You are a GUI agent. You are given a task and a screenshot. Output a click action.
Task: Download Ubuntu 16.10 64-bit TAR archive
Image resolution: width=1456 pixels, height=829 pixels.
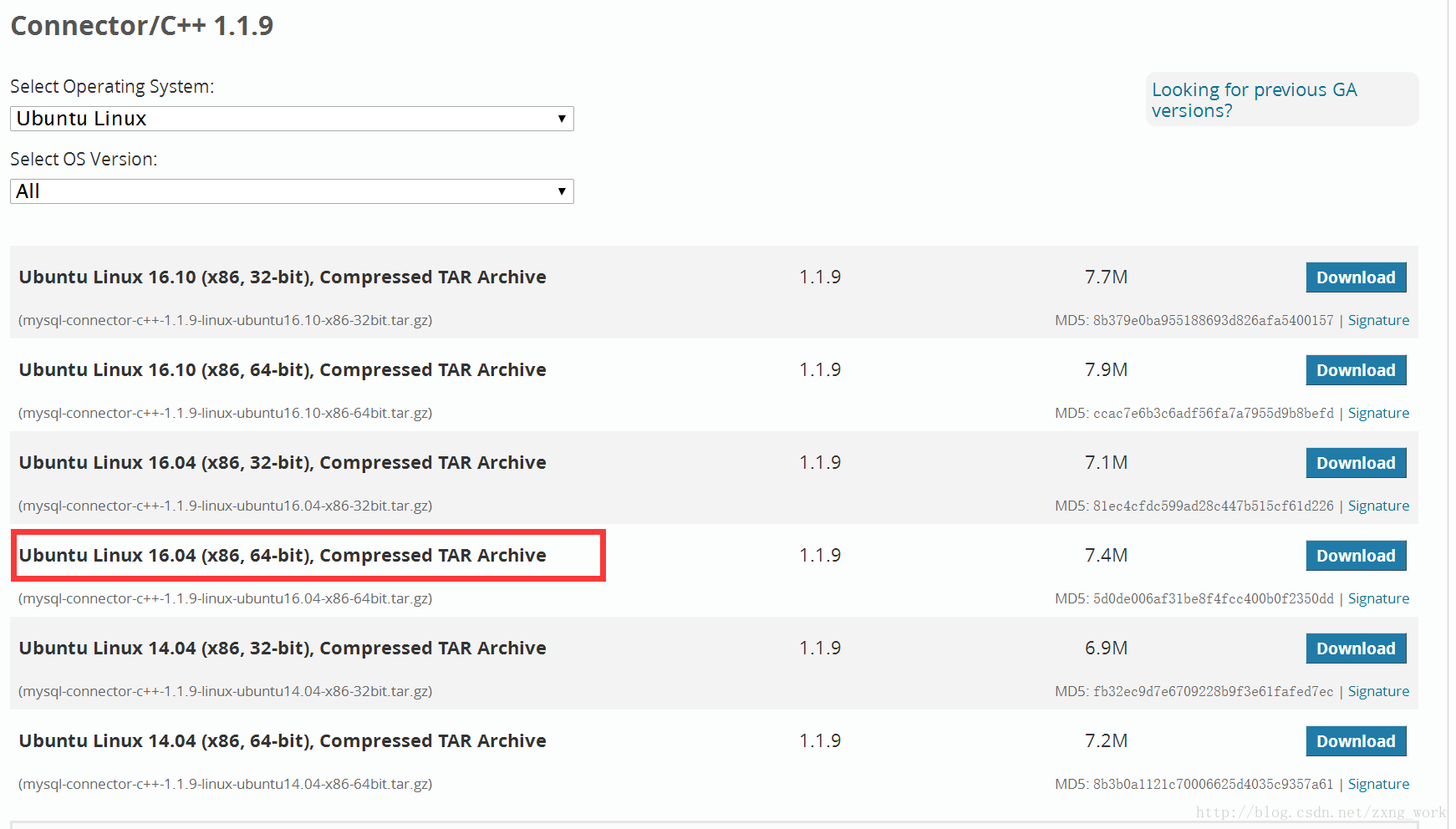click(1356, 370)
